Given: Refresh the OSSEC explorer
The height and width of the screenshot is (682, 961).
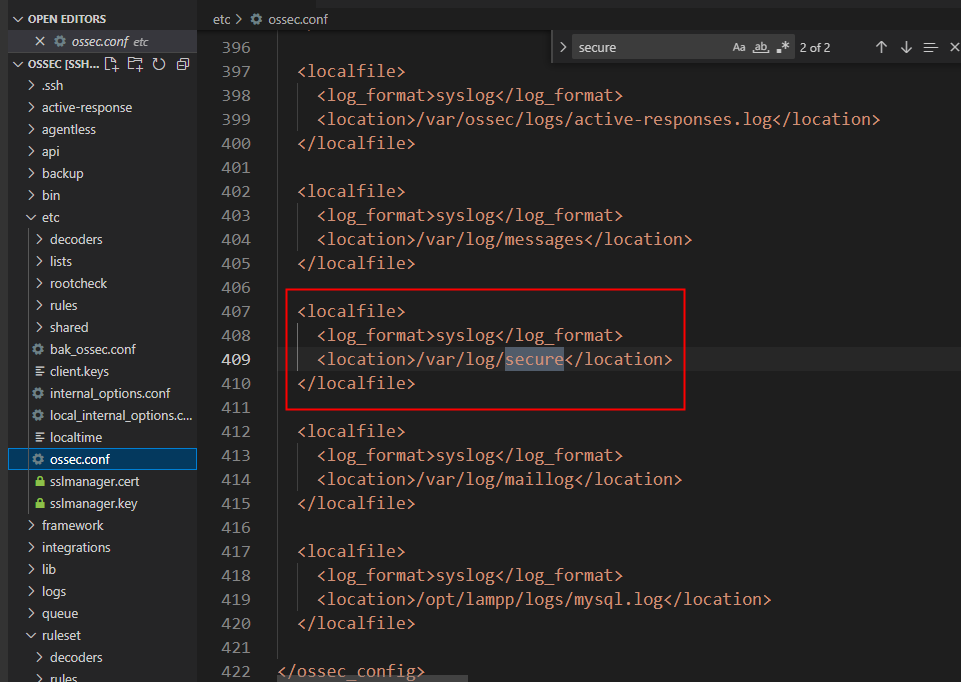Looking at the screenshot, I should (159, 64).
